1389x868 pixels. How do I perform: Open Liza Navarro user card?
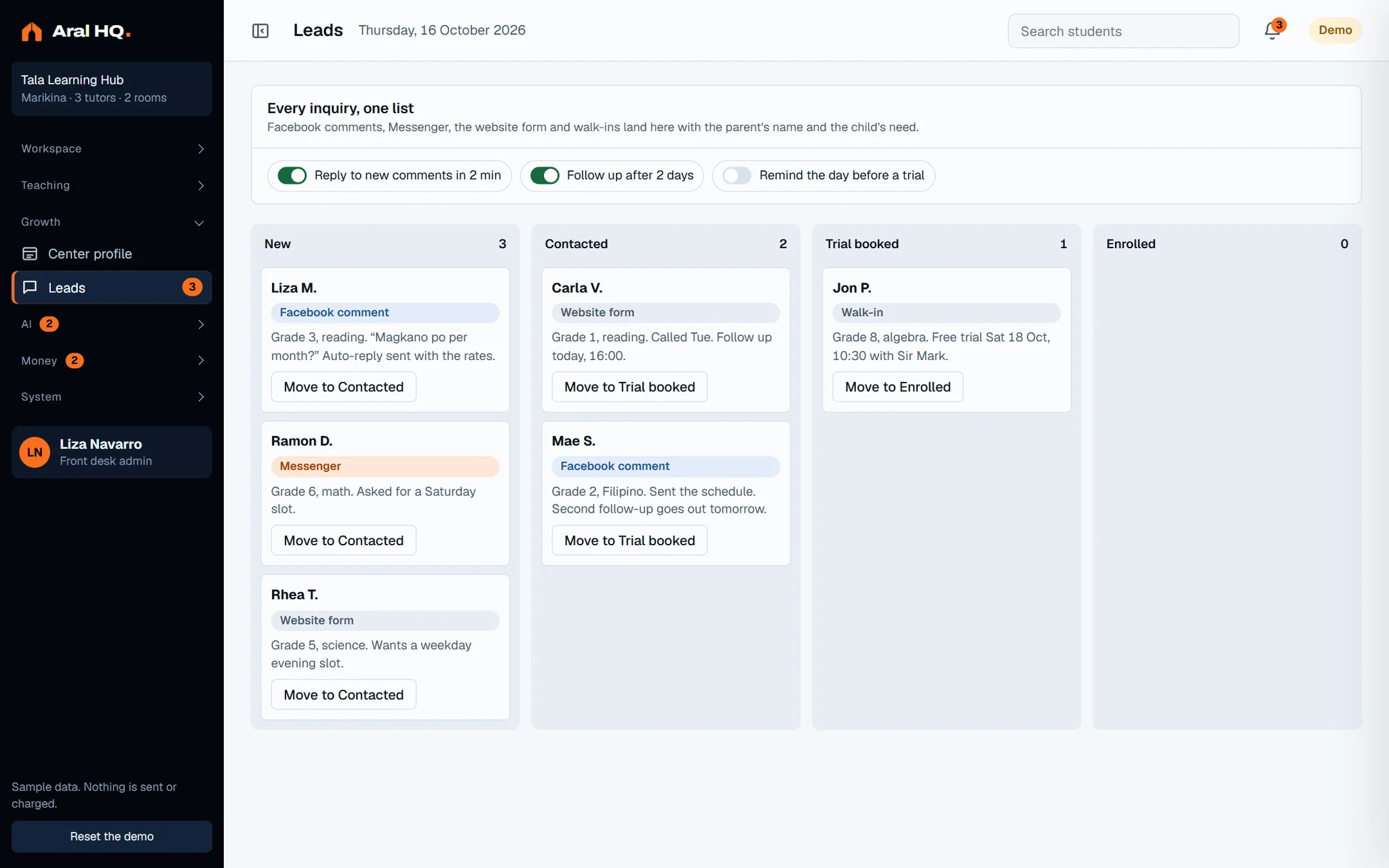pyautogui.click(x=112, y=452)
